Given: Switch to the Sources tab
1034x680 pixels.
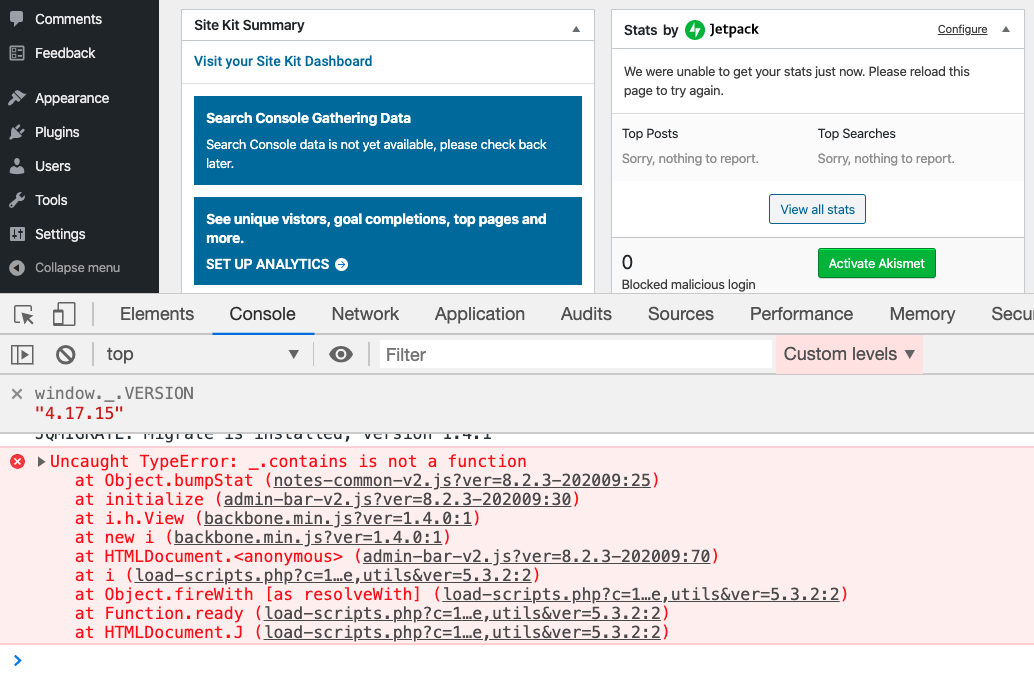Looking at the screenshot, I should pyautogui.click(x=680, y=314).
